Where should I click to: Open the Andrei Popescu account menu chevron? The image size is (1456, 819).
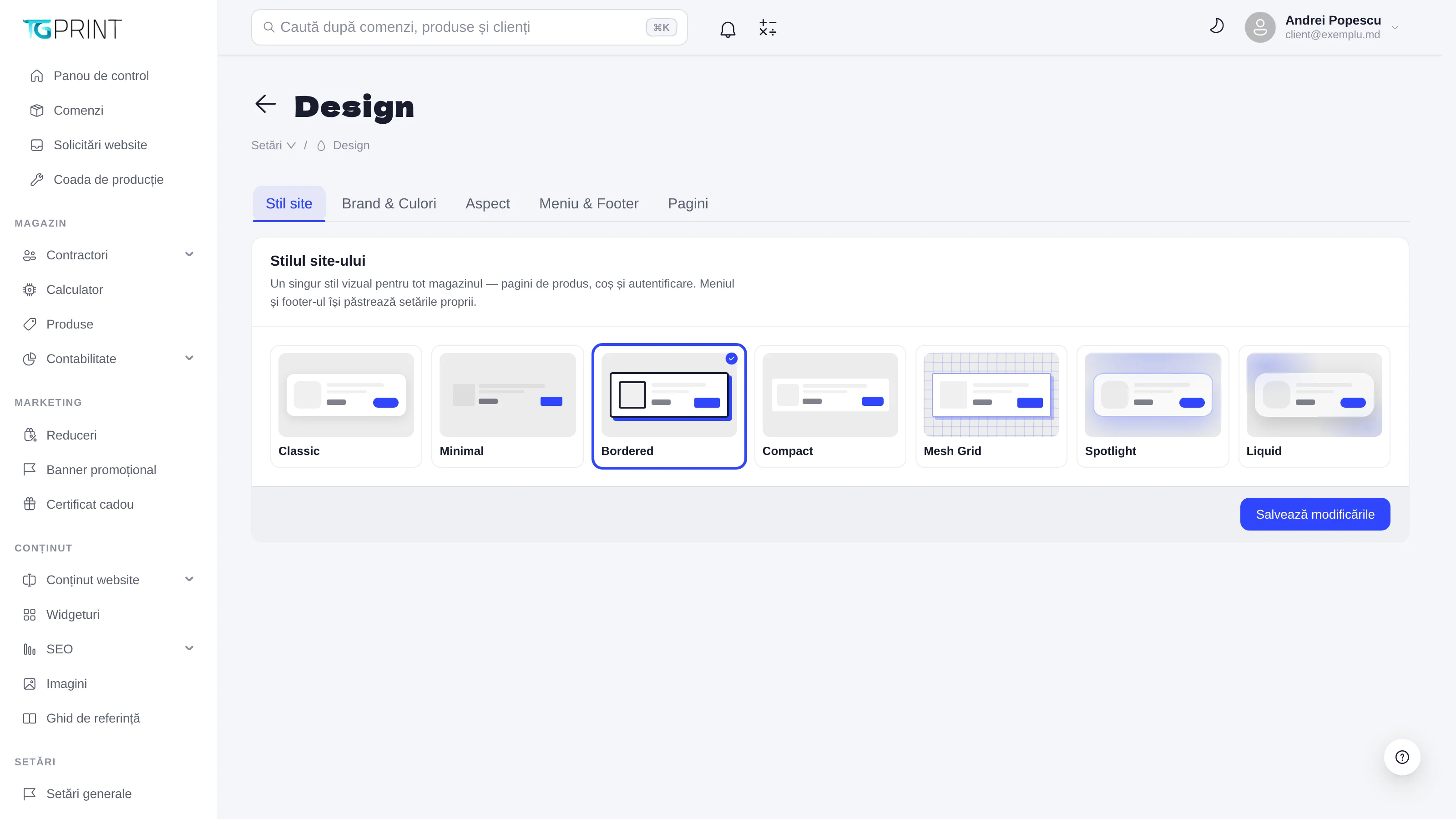1395,28
